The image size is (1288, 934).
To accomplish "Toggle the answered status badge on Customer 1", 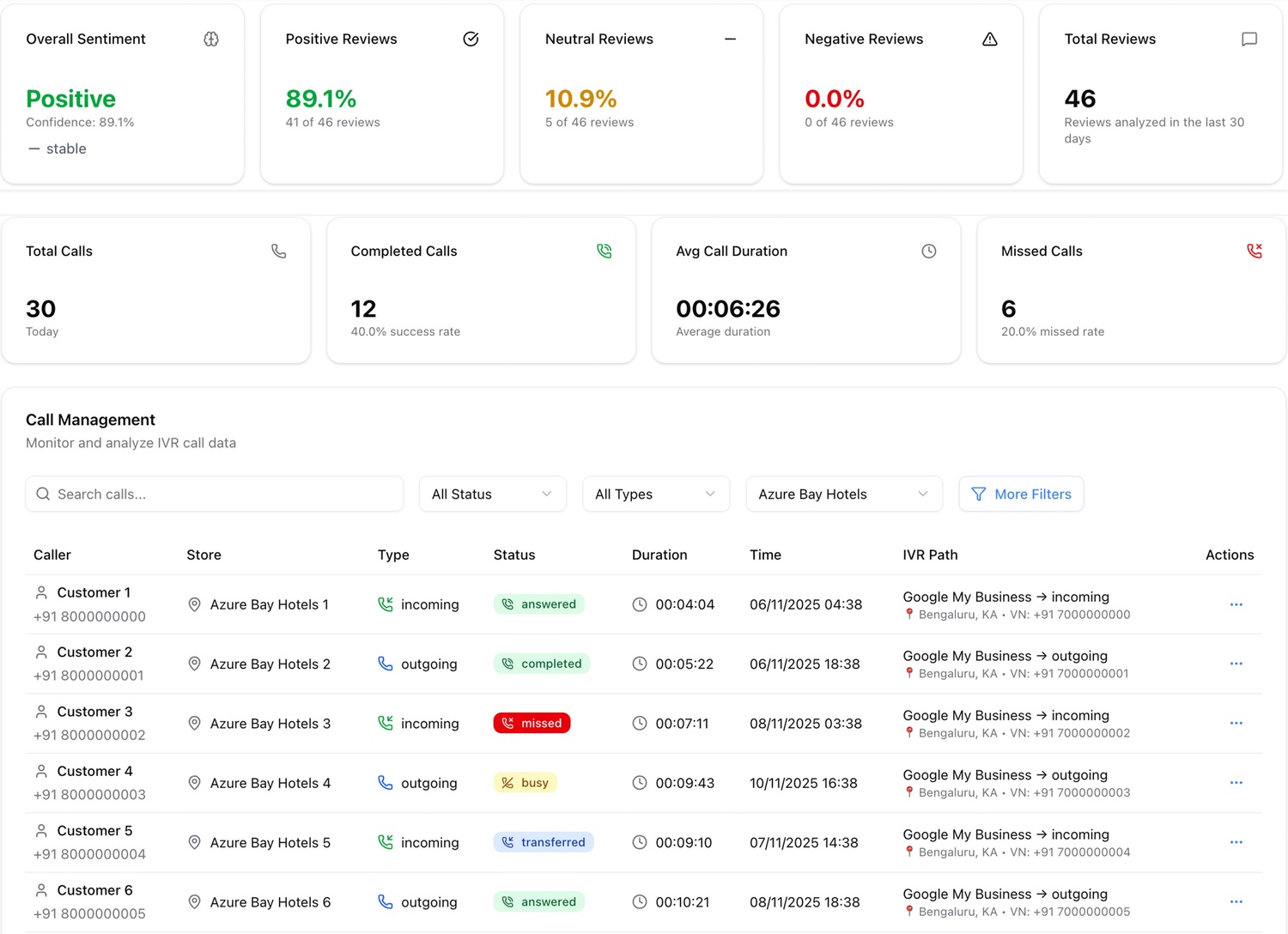I will (x=538, y=603).
